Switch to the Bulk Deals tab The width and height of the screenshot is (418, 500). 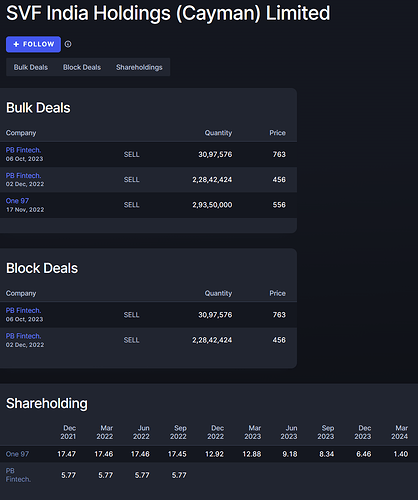point(31,67)
